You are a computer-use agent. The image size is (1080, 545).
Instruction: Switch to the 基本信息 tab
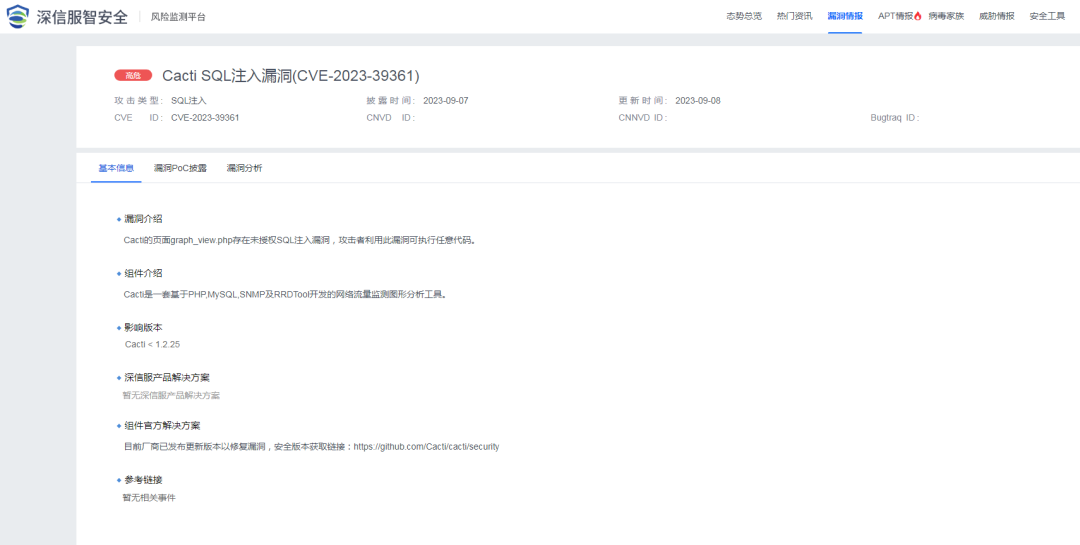coord(116,168)
